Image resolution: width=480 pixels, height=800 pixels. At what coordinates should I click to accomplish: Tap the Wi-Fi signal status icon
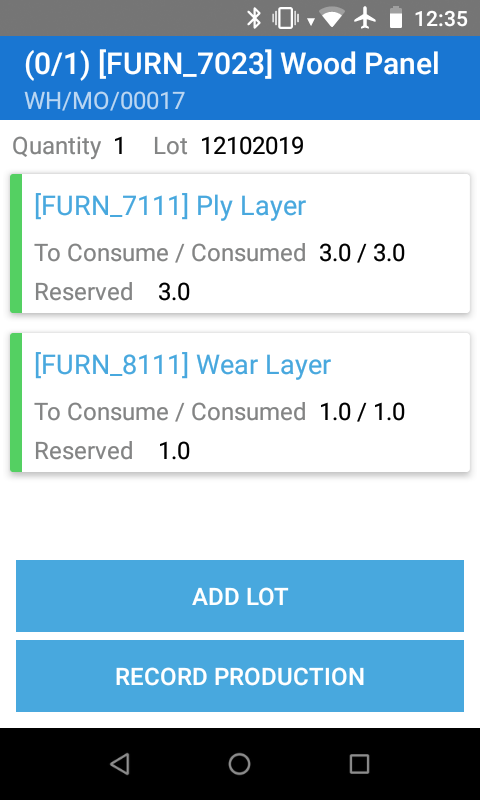[x=331, y=19]
